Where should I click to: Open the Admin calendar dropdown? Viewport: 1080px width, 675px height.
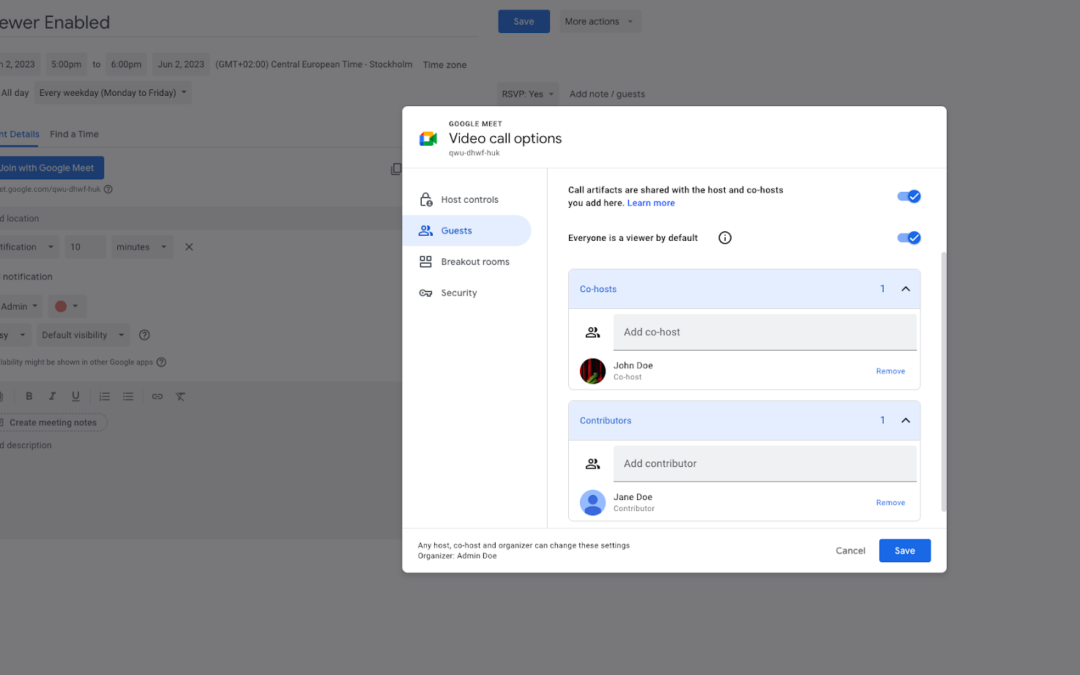(19, 307)
